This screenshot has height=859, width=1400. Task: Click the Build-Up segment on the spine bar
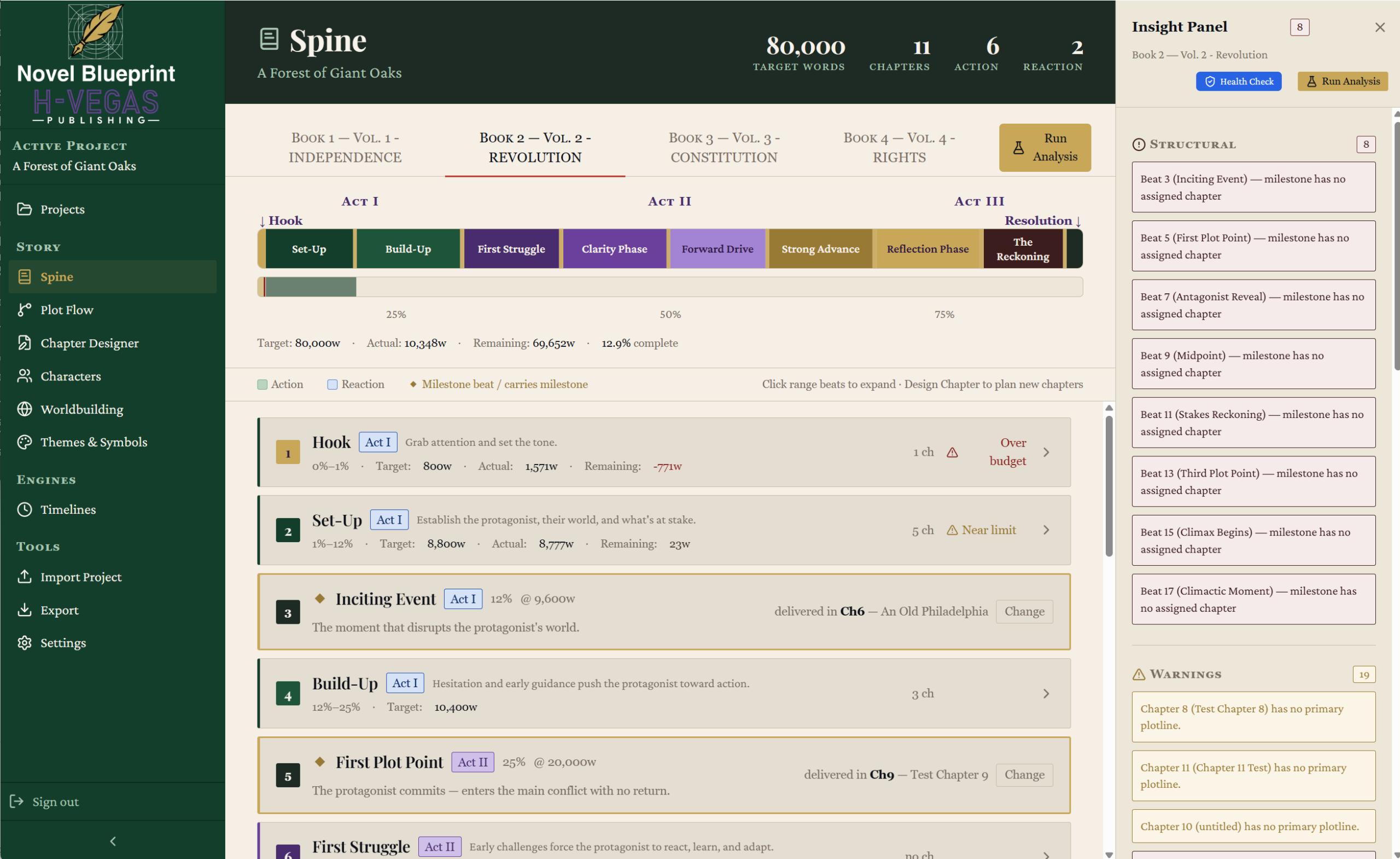pyautogui.click(x=408, y=249)
